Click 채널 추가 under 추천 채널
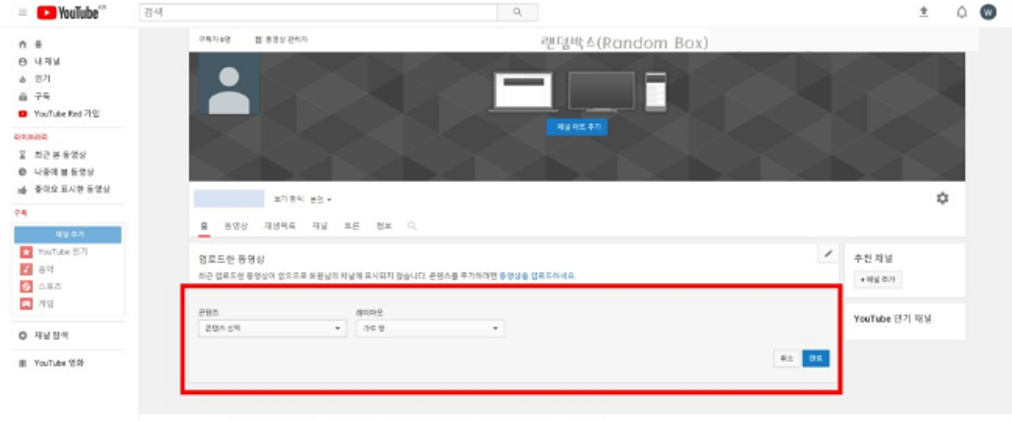1012x421 pixels. coord(878,280)
